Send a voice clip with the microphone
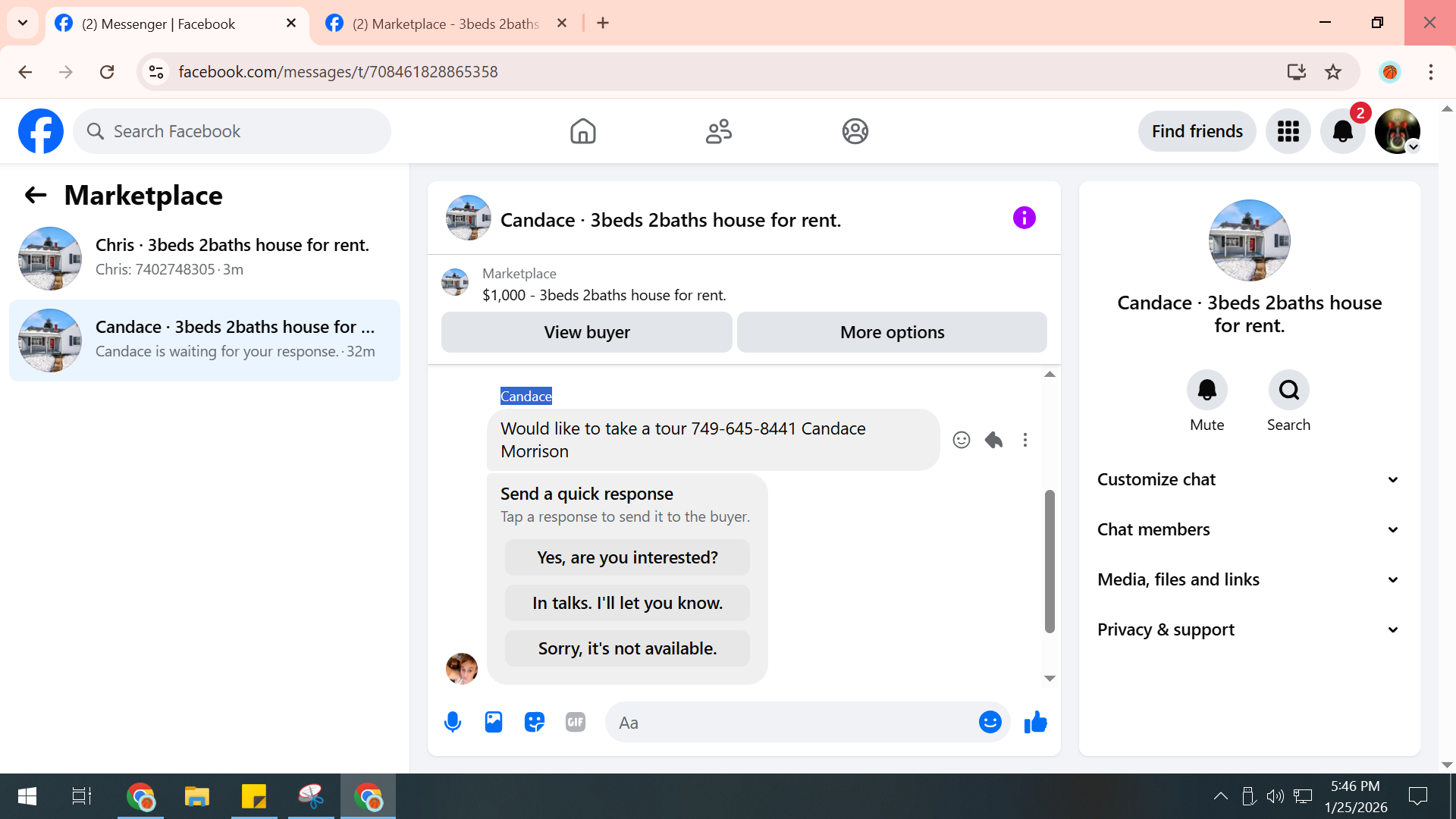This screenshot has width=1456, height=819. (453, 723)
